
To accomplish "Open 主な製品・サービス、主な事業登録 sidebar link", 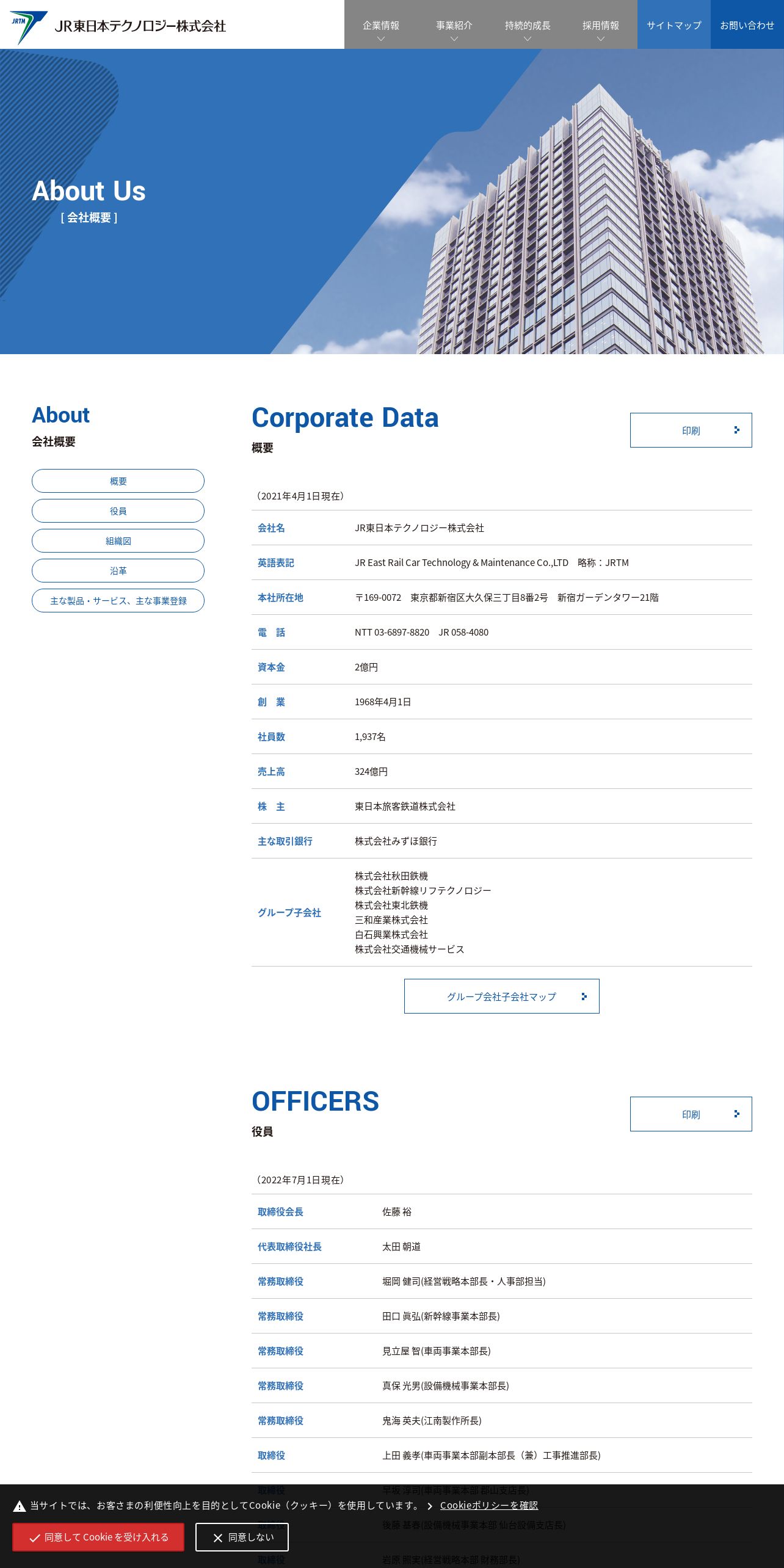I will (x=118, y=601).
